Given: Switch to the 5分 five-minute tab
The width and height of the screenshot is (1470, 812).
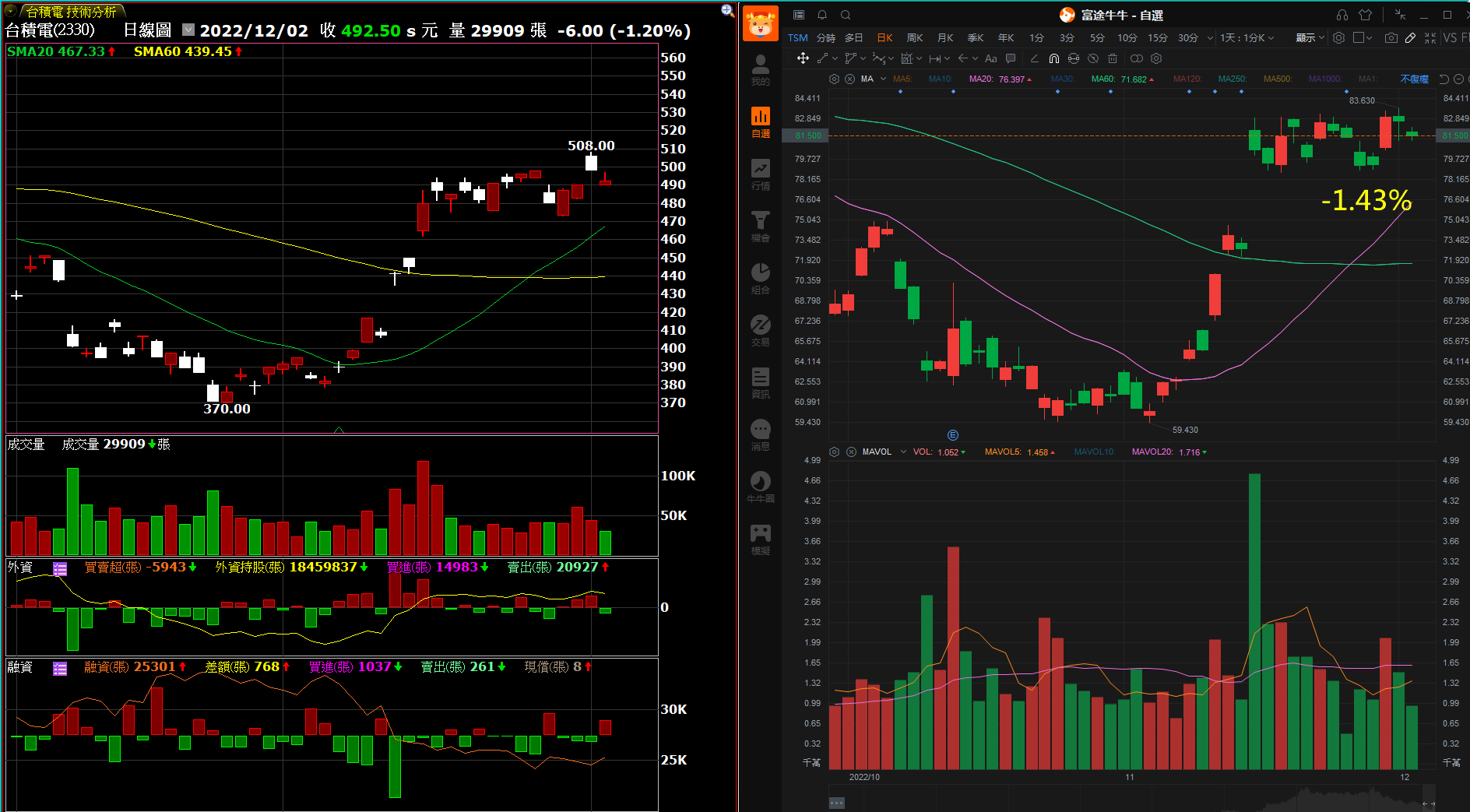Looking at the screenshot, I should coord(1097,37).
